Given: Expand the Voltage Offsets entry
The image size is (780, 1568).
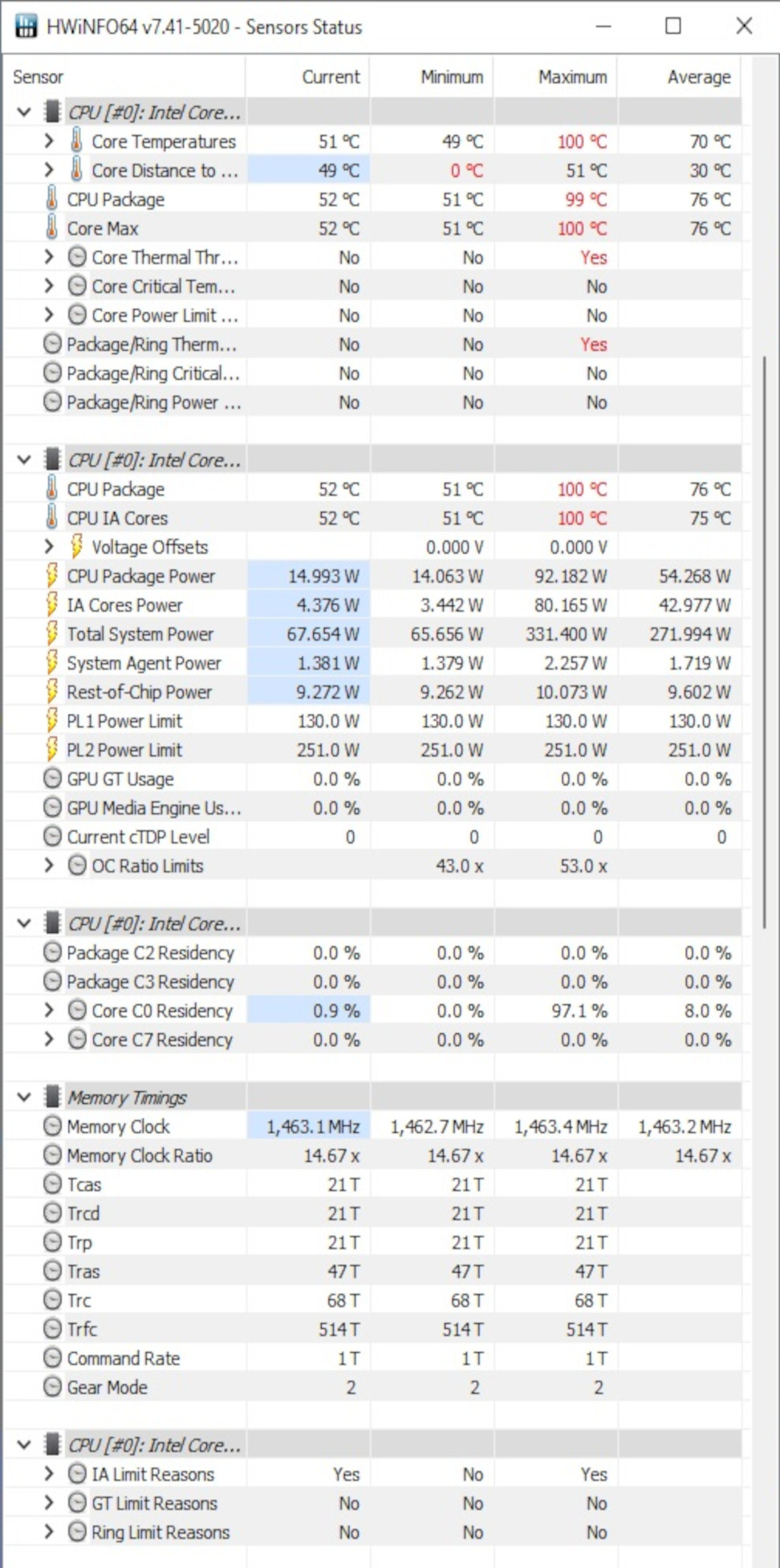Looking at the screenshot, I should pos(49,547).
